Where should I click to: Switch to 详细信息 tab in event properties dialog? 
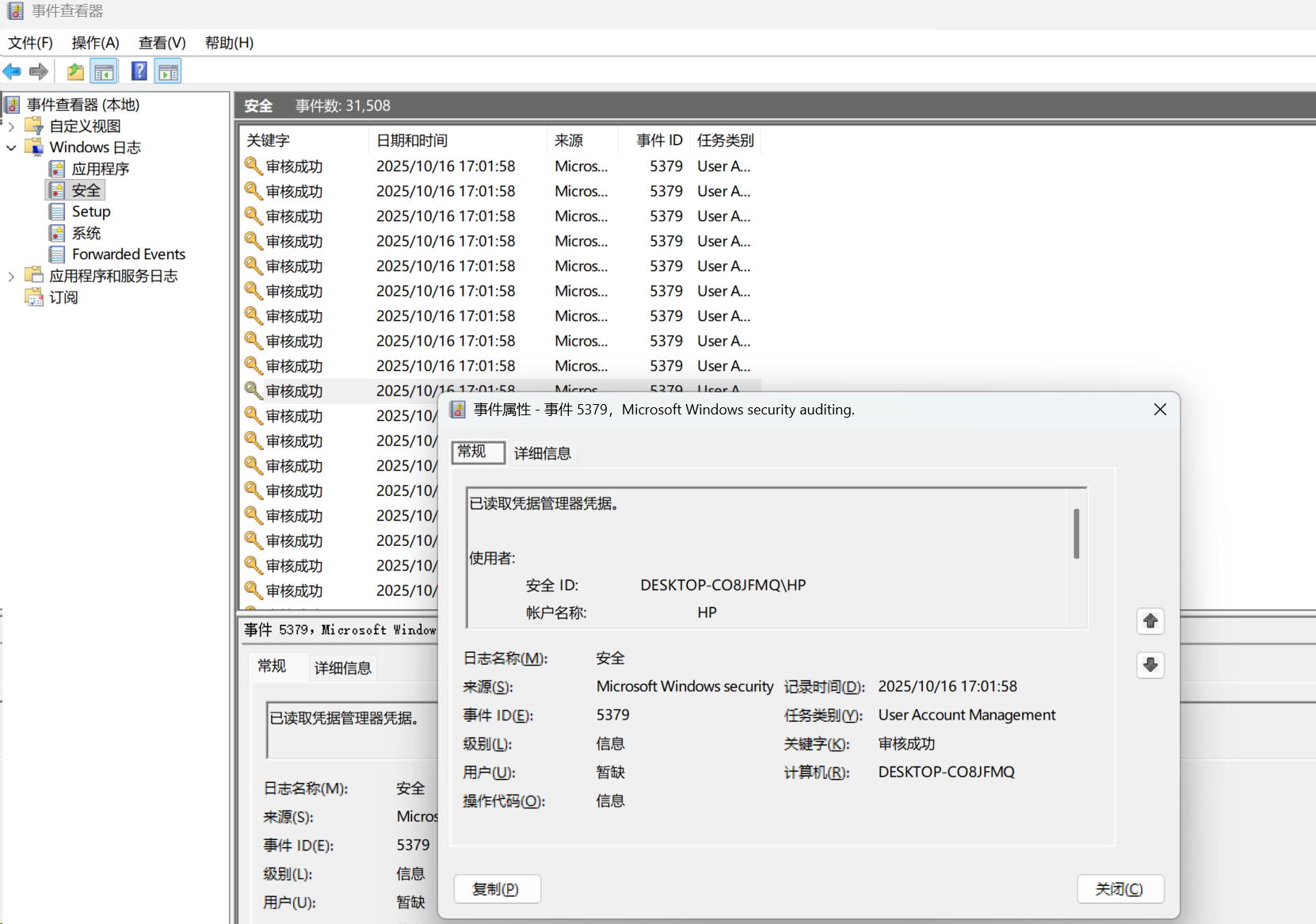pos(542,453)
